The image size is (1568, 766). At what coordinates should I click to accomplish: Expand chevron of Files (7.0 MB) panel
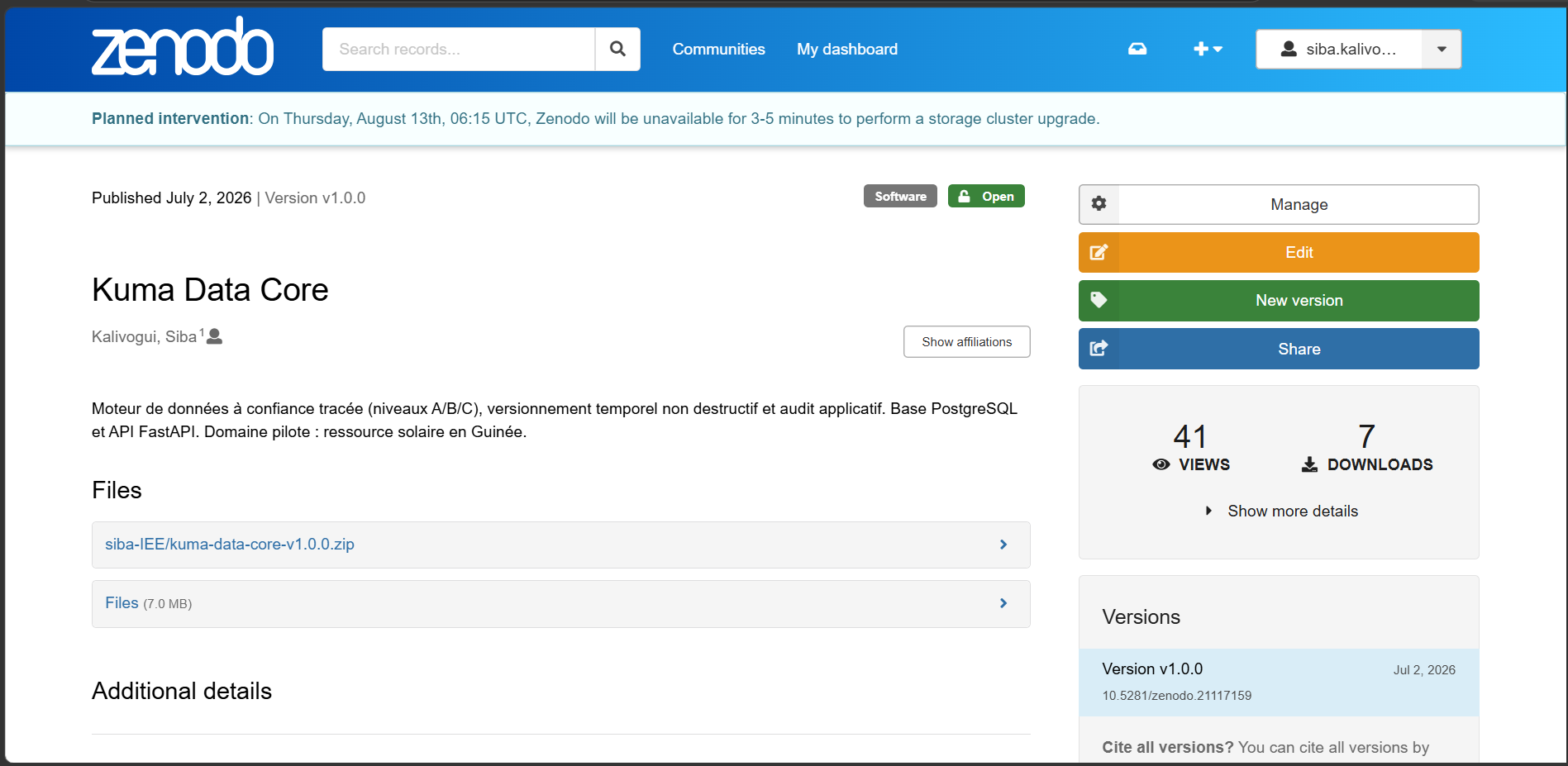coord(1003,603)
